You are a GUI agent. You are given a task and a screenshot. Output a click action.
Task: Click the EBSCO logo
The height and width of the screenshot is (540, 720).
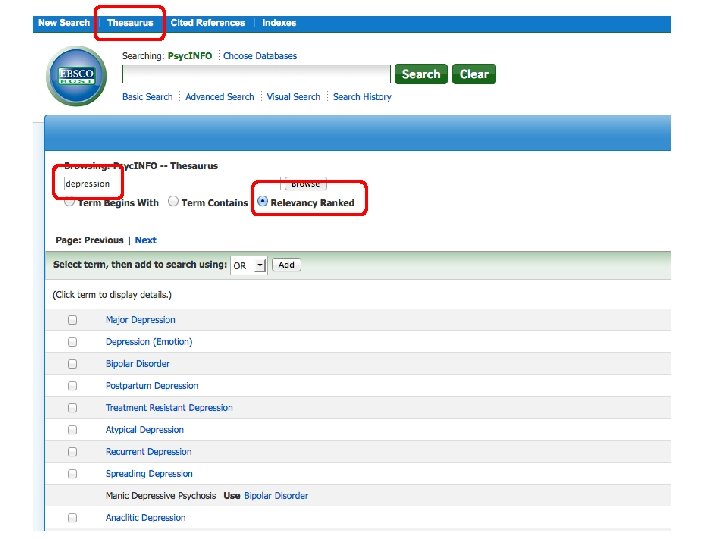click(77, 76)
